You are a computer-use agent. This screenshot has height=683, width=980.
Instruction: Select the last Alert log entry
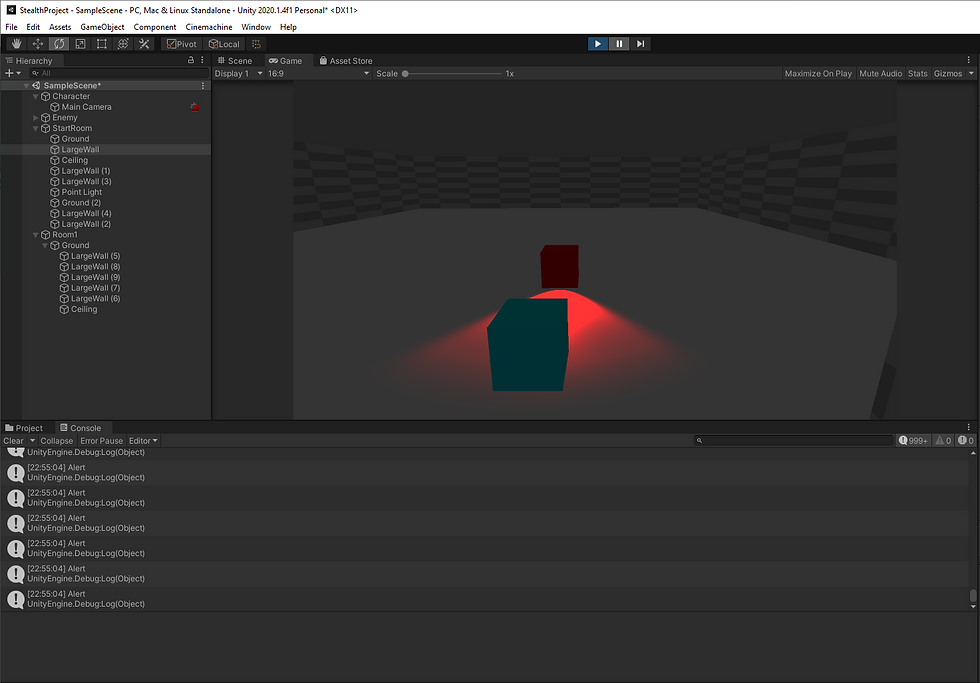coord(484,599)
